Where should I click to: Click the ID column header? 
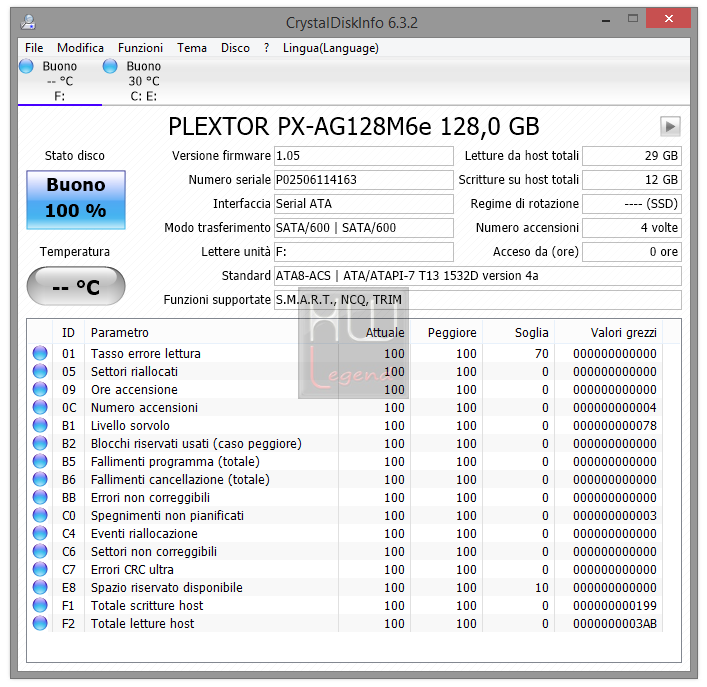point(69,333)
